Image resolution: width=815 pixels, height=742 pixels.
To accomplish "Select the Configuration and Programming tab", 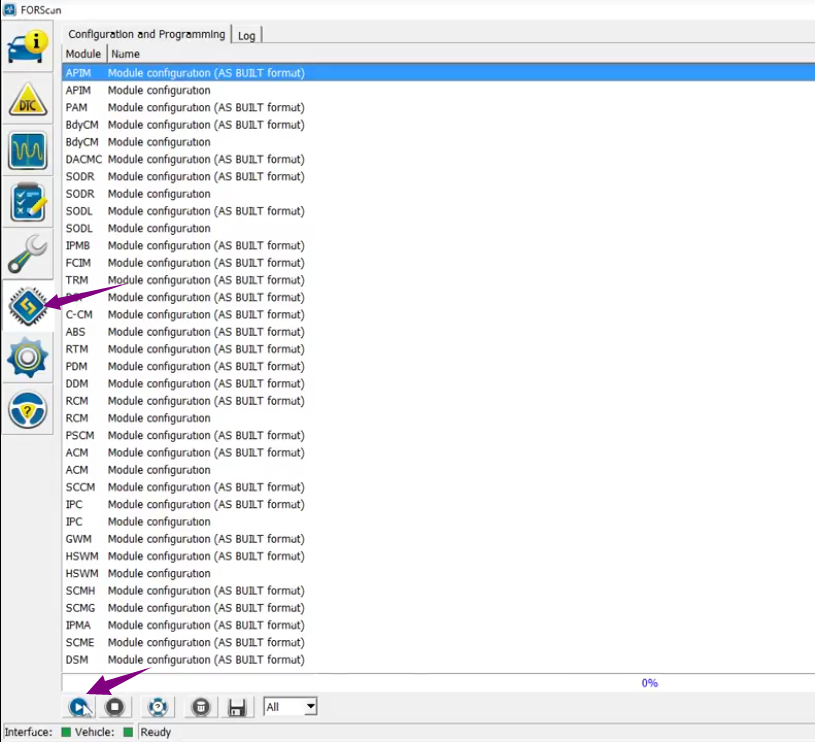I will 146,34.
